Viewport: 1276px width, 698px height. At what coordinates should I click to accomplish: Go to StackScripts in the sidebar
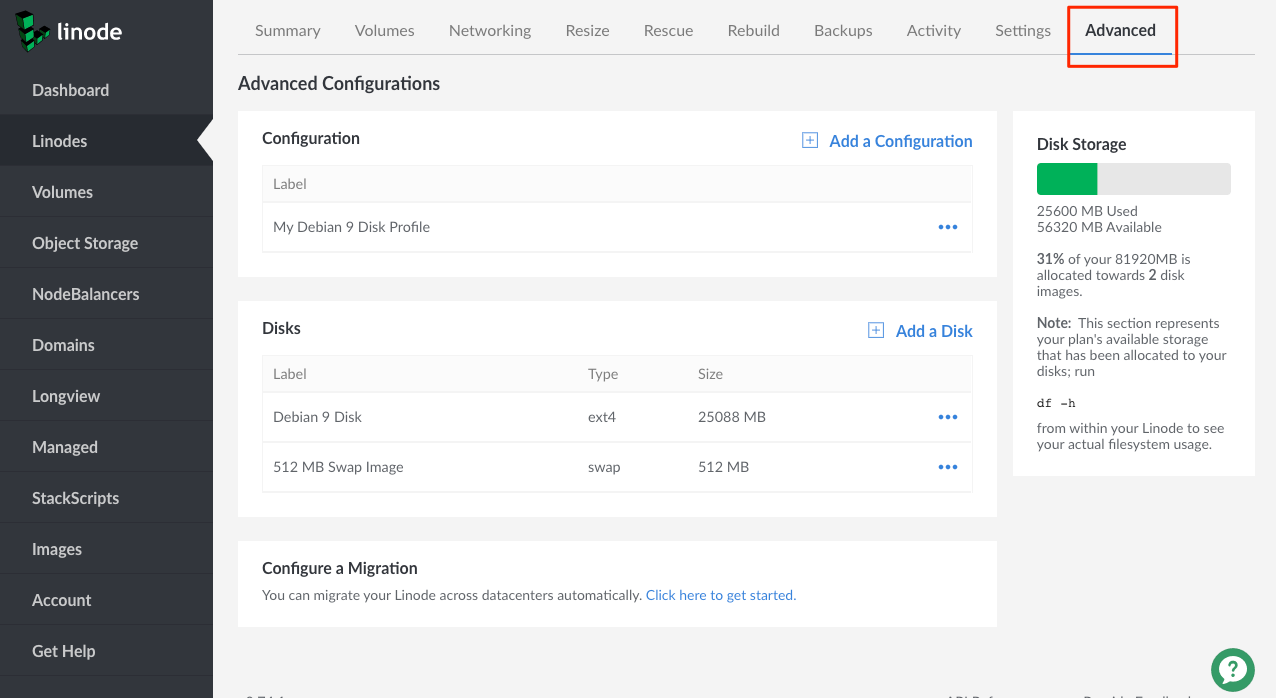(x=75, y=498)
